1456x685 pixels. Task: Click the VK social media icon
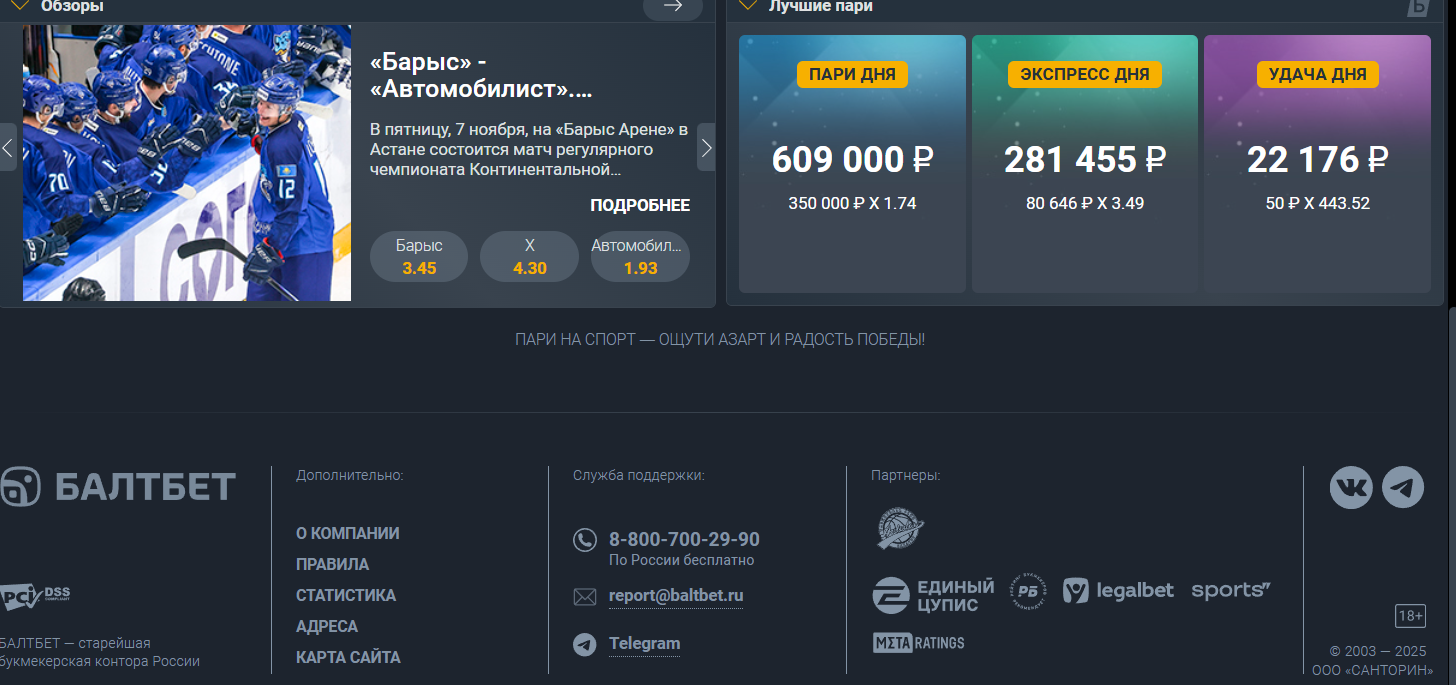click(x=1351, y=487)
